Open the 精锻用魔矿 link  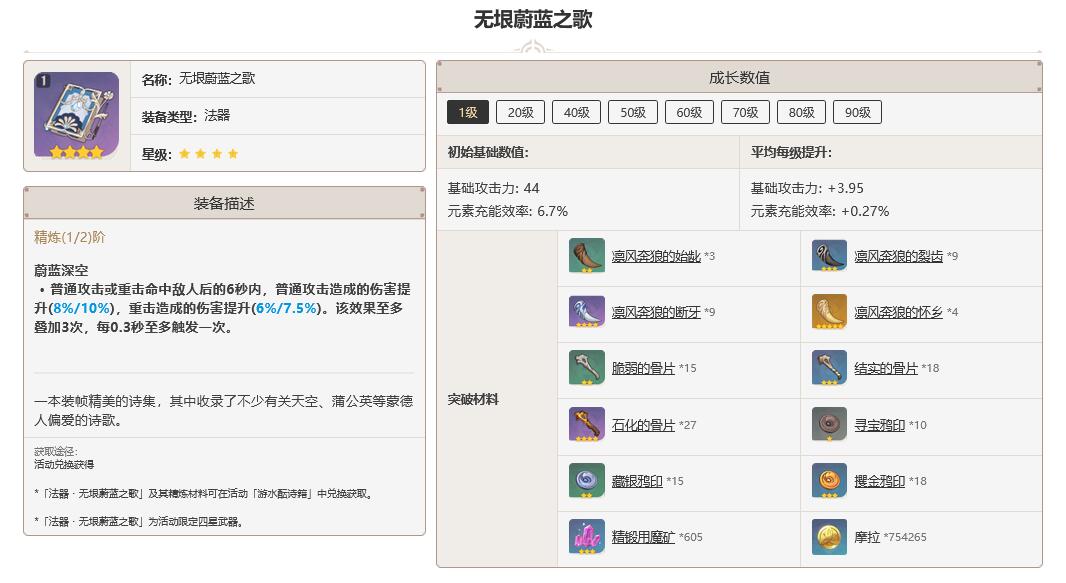643,537
